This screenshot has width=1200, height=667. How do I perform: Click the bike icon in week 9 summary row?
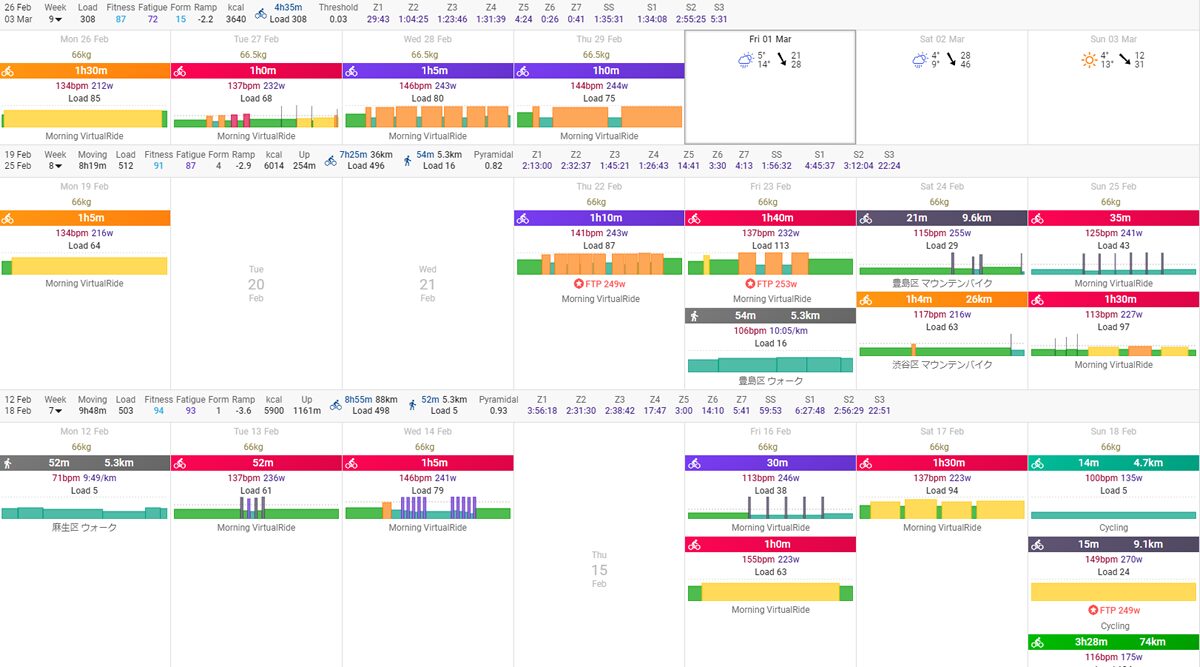pyautogui.click(x=261, y=13)
